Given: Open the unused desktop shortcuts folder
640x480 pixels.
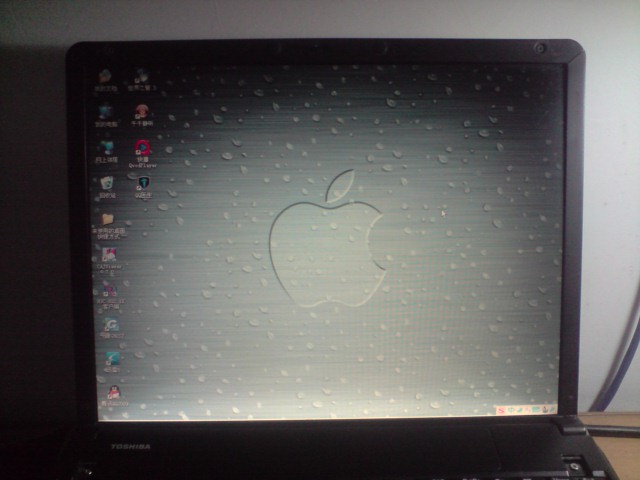Looking at the screenshot, I should point(109,226).
